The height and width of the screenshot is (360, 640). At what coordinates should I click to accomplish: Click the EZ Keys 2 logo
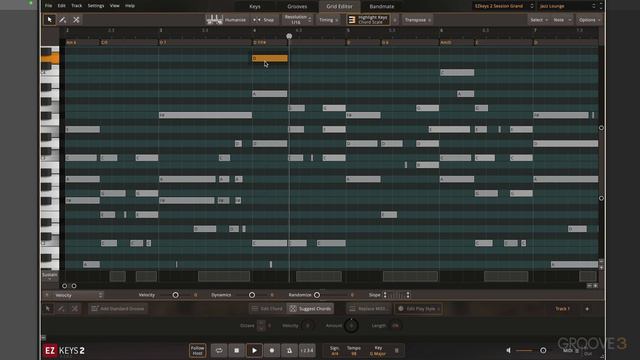point(64,351)
